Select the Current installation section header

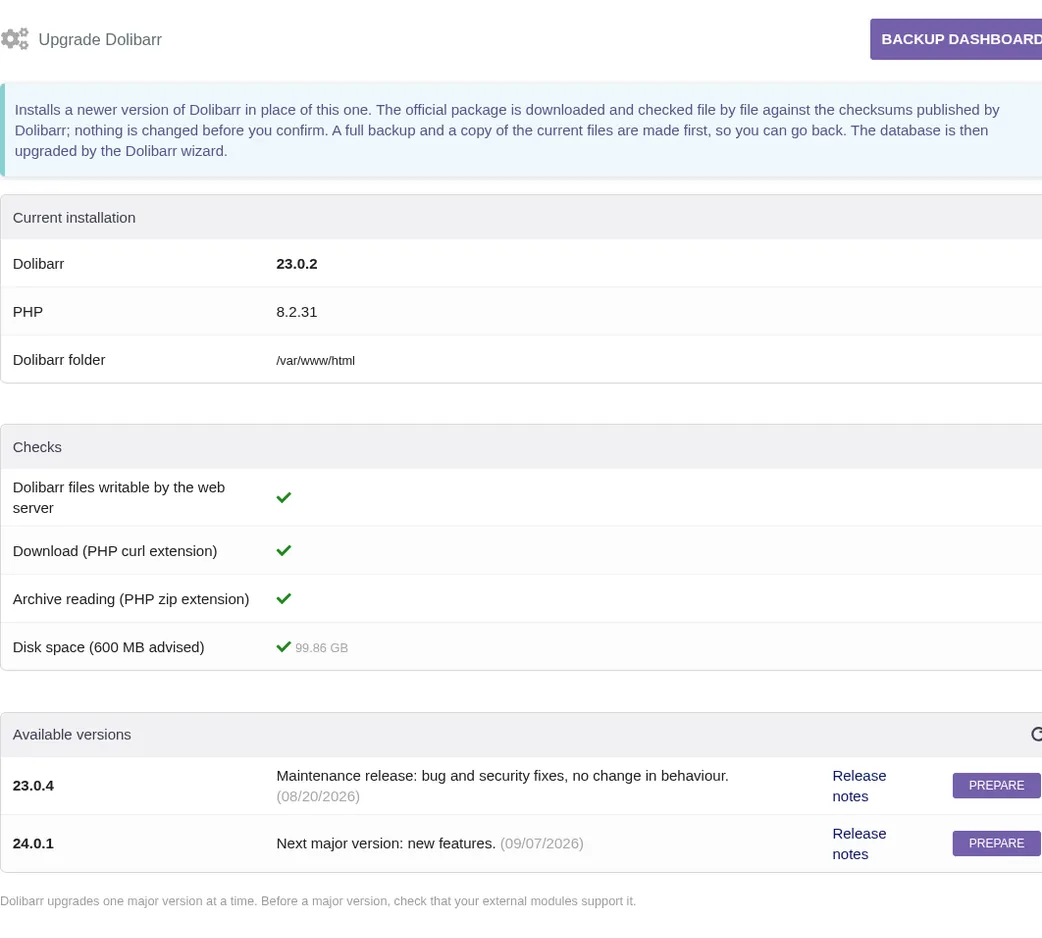[521, 217]
